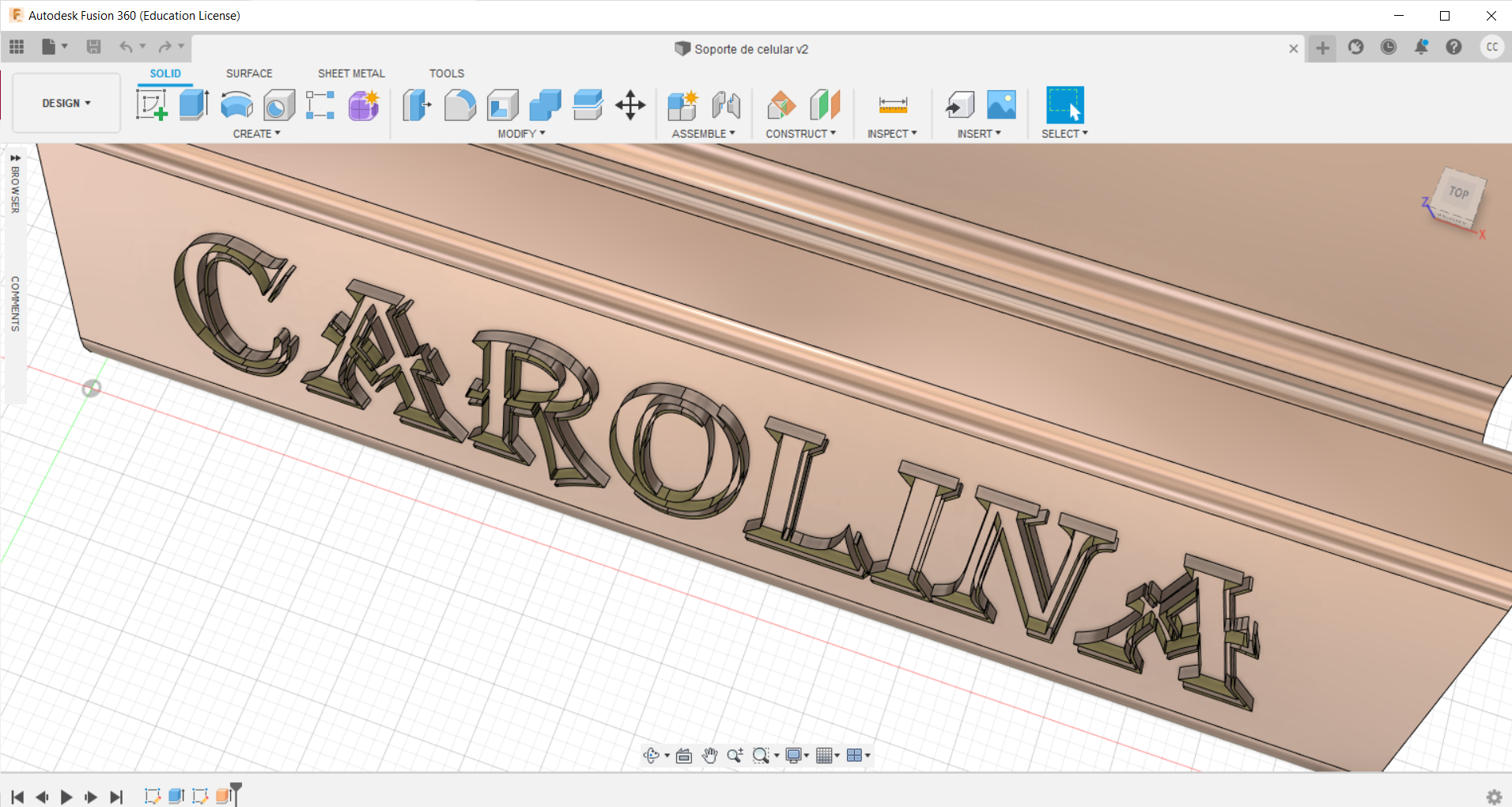Viewport: 1512px width, 807px height.
Task: Expand the CONSTRUCT dropdown menu
Action: click(x=800, y=134)
